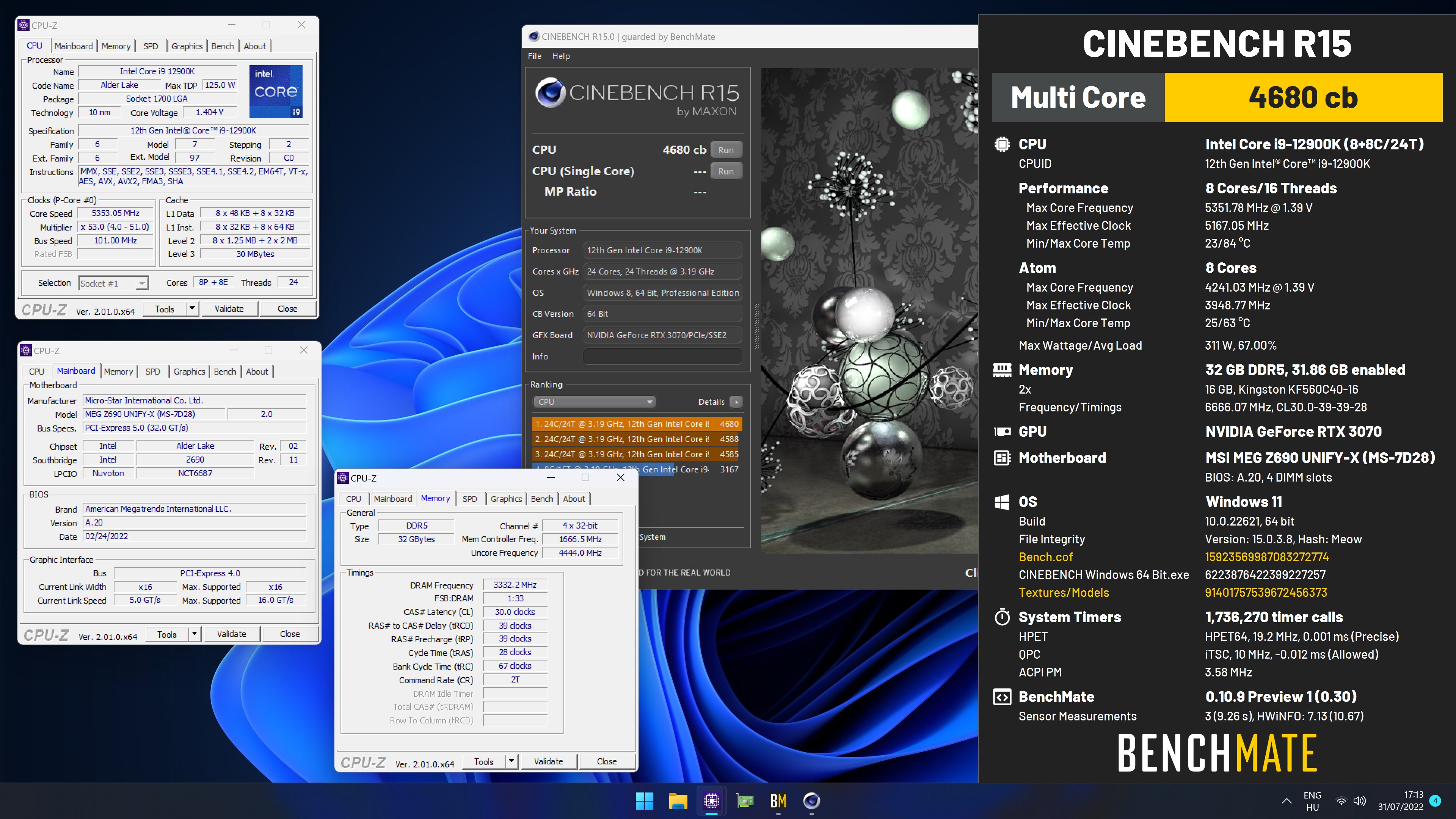
Task: Click Validate in the Memory CPU-Z window
Action: pyautogui.click(x=548, y=761)
